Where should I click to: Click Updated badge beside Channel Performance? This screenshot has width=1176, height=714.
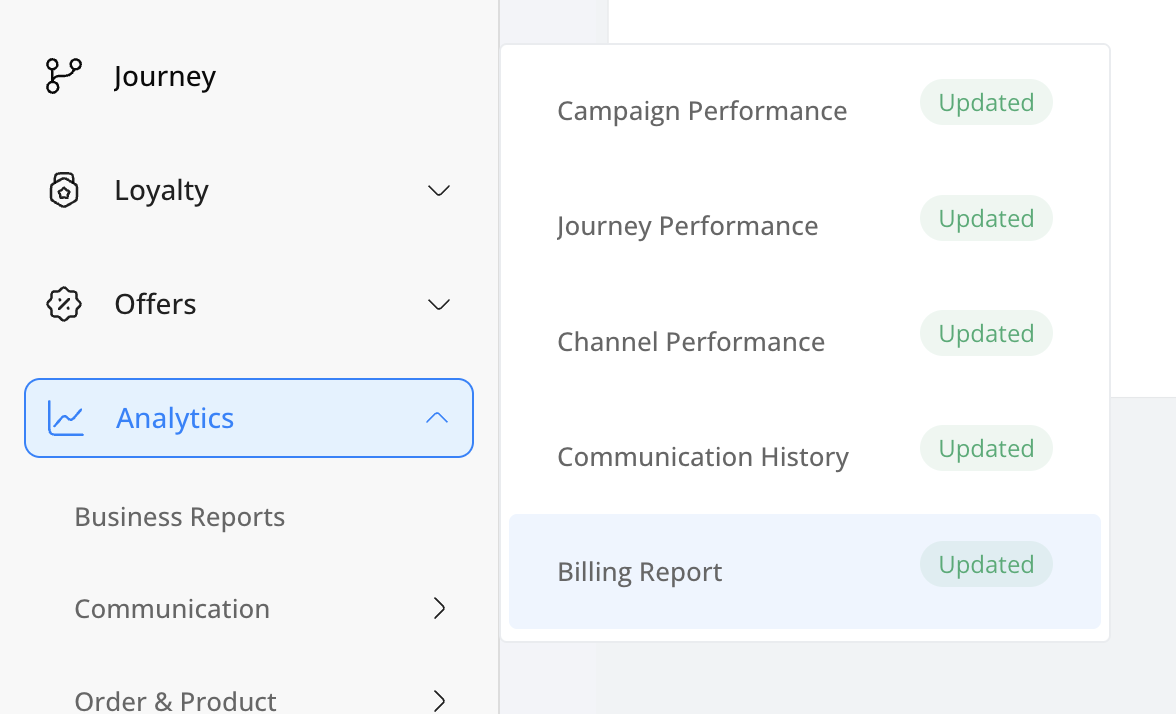[986, 333]
